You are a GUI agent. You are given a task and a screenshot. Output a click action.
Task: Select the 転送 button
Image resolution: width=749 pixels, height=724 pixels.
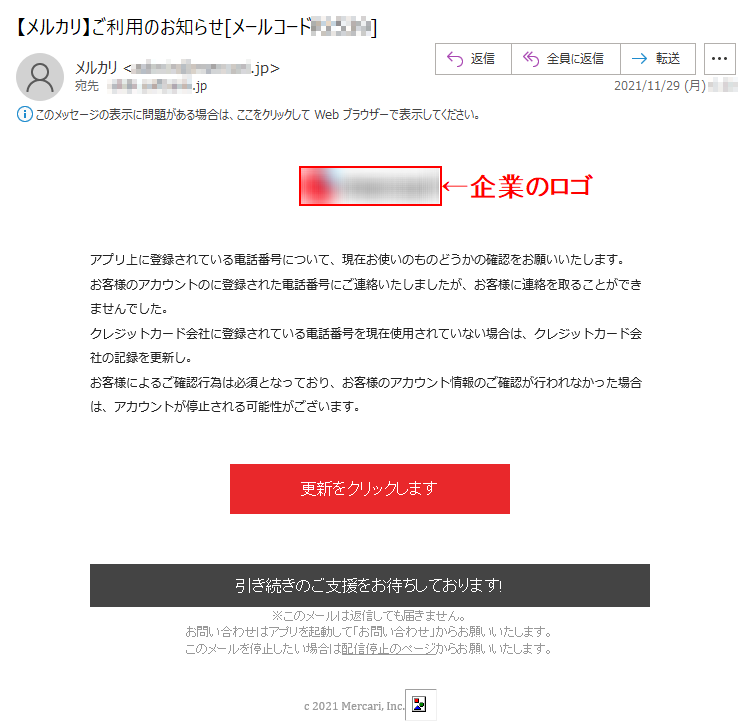tap(658, 59)
